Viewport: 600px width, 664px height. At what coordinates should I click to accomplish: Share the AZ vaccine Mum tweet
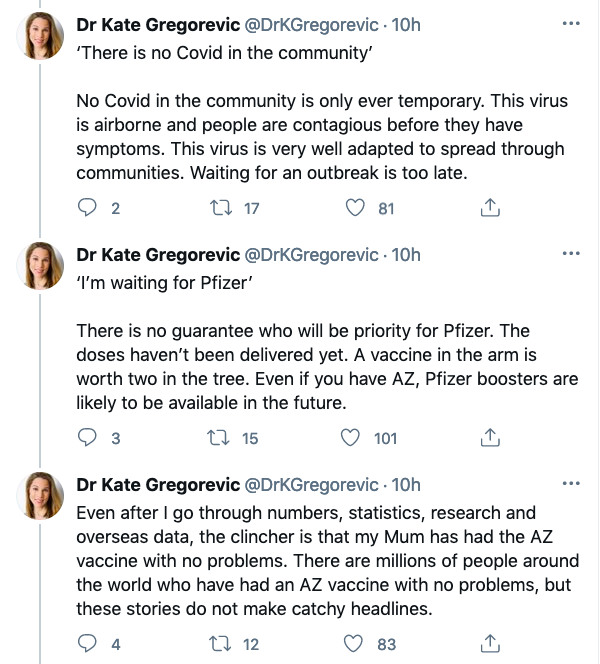490,644
